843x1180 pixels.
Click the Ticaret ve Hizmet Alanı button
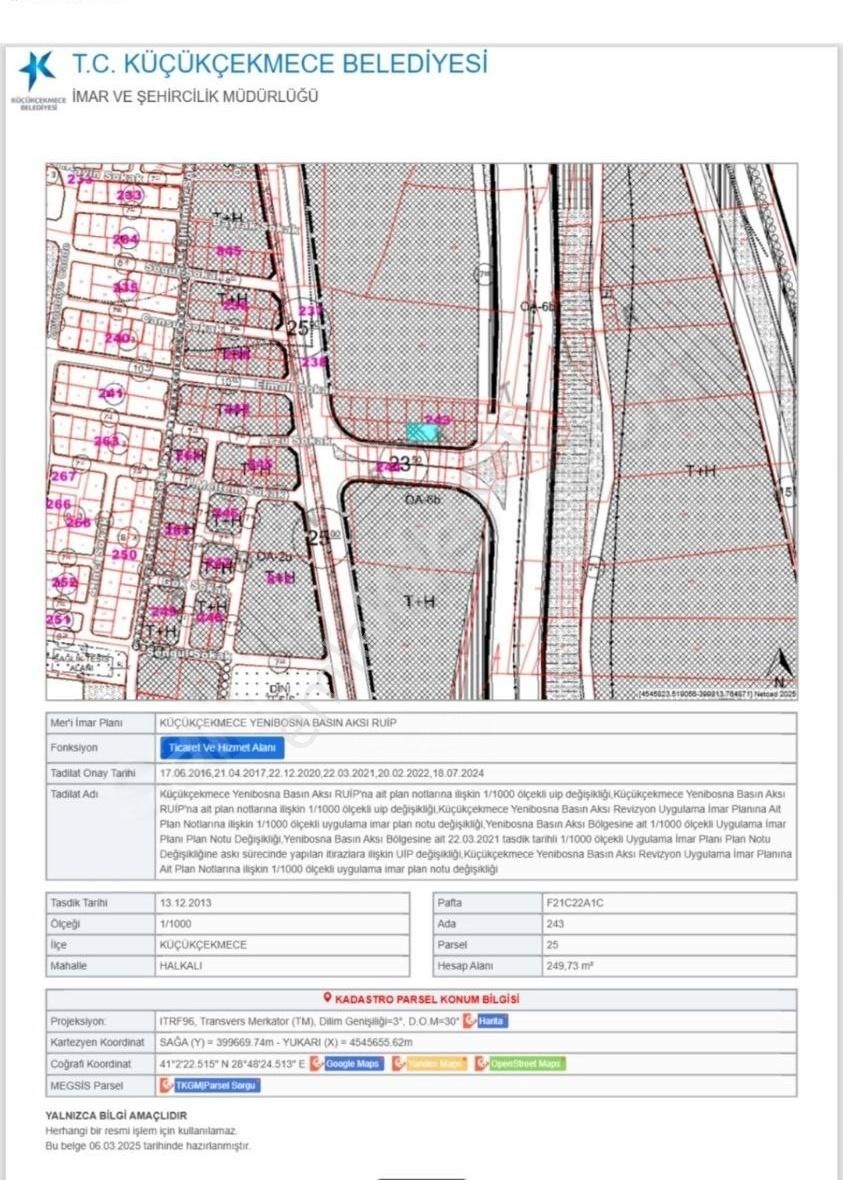[x=222, y=747]
